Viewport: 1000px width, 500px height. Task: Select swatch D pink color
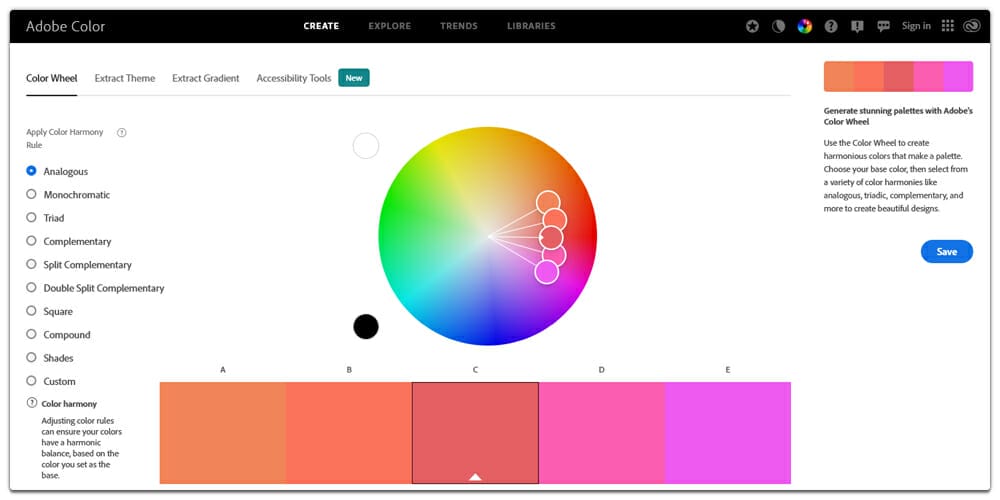601,432
